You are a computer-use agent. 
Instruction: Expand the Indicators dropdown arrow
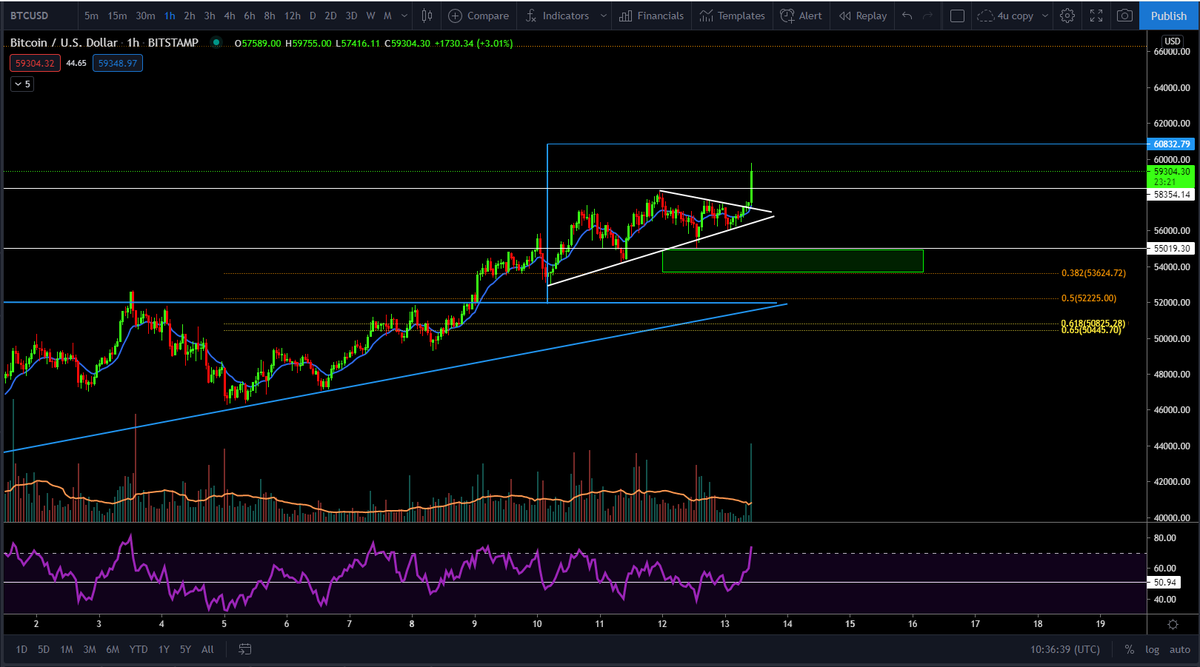coord(603,15)
